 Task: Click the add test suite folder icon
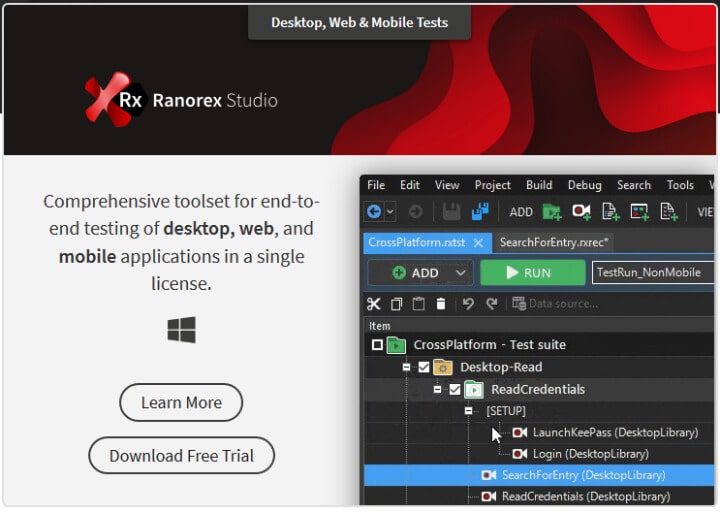click(552, 212)
